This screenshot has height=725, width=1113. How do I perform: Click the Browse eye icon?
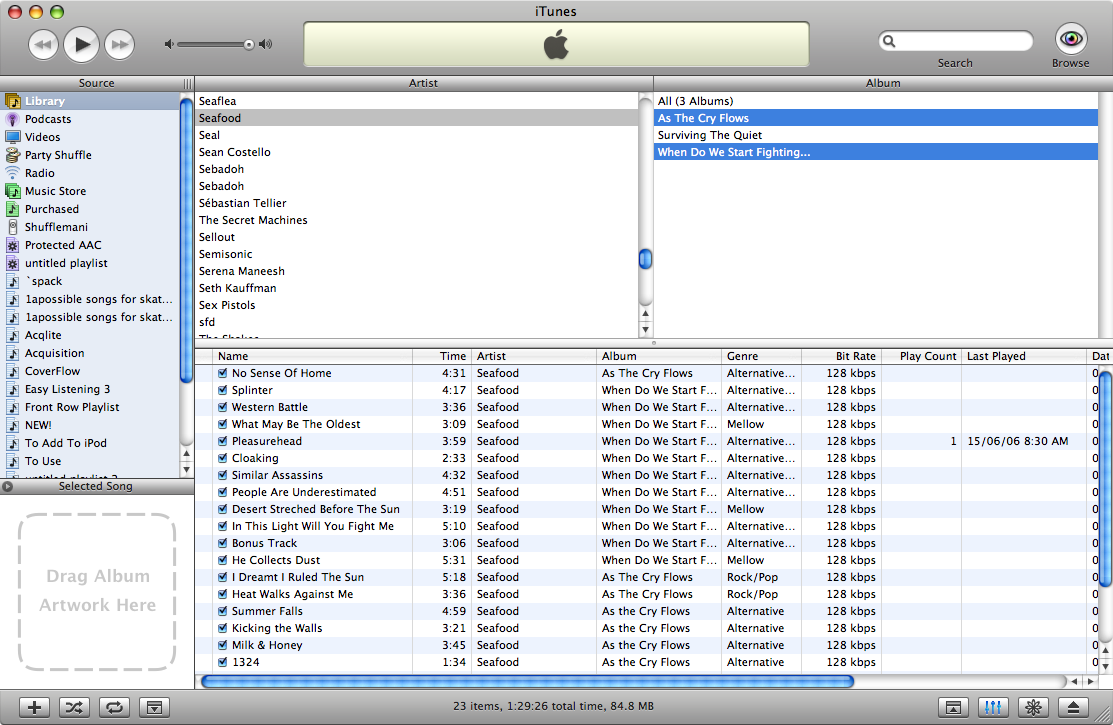[x=1070, y=38]
